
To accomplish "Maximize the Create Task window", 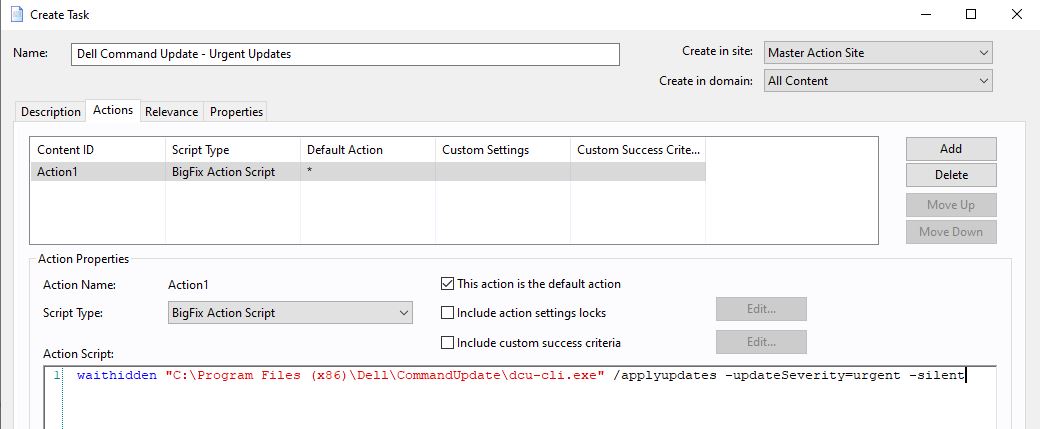I will click(971, 14).
